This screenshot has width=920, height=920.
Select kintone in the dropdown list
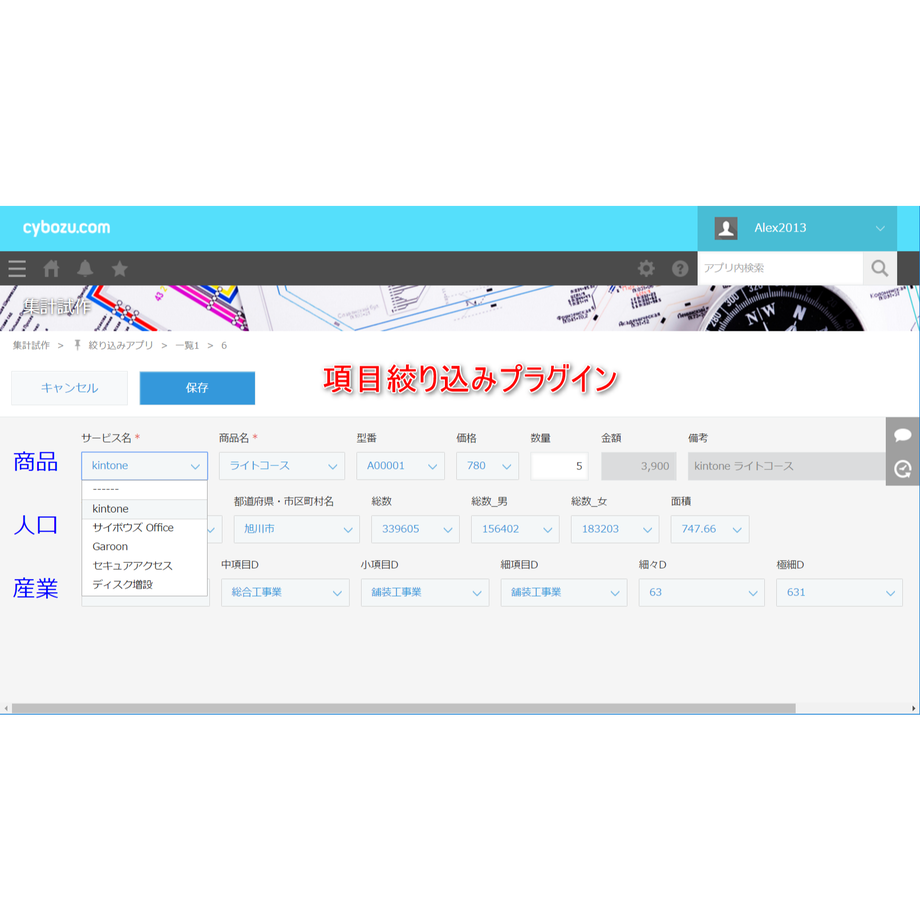[x=144, y=509]
